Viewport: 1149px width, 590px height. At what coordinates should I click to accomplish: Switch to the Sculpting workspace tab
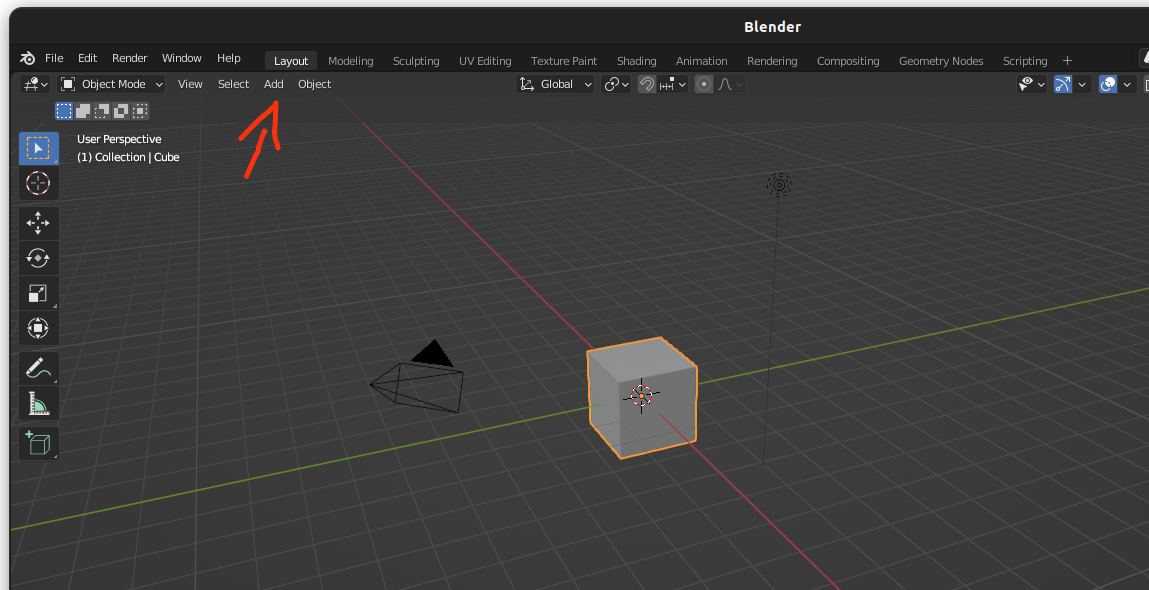(416, 61)
